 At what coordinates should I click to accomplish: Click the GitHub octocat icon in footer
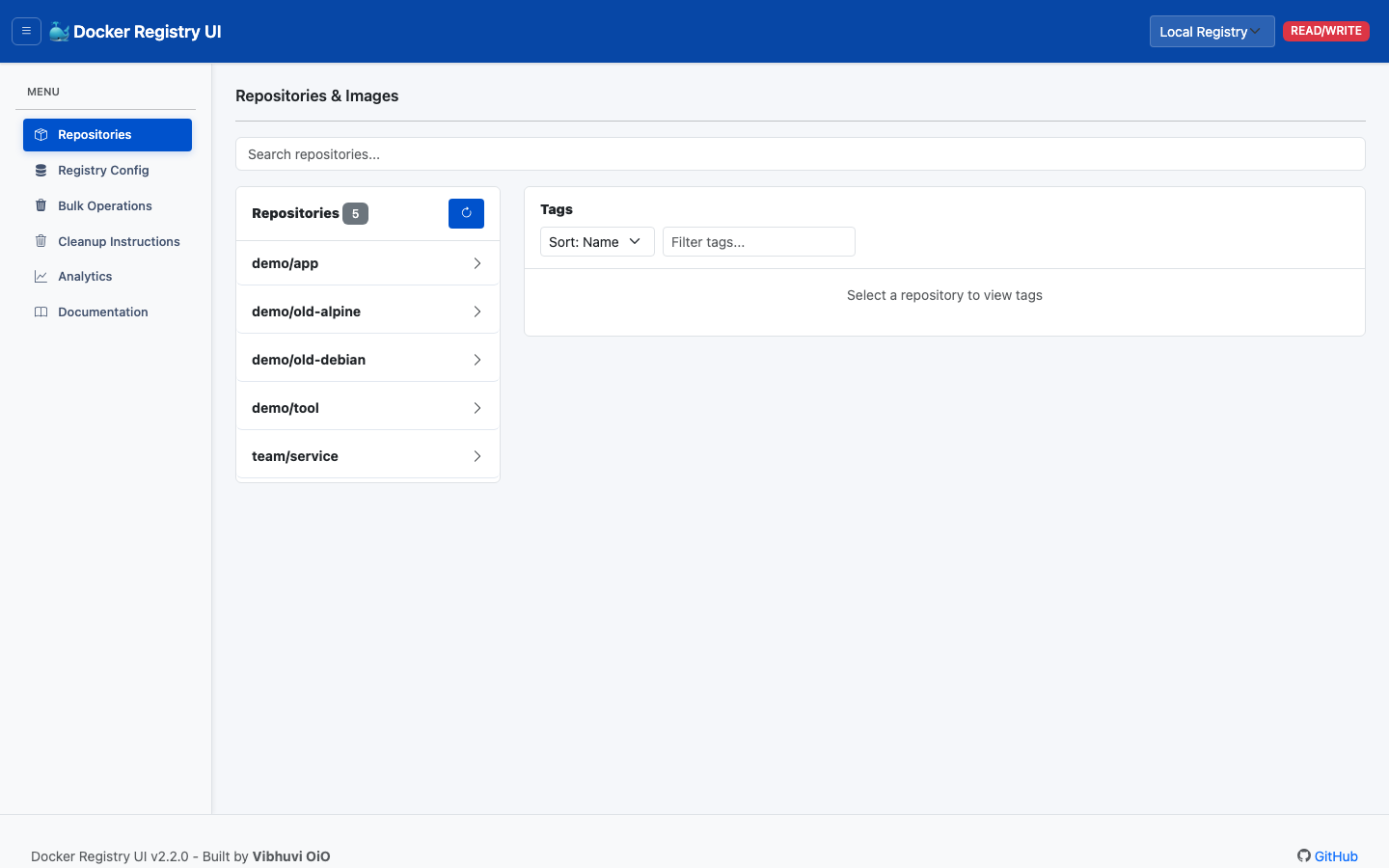coord(1304,855)
